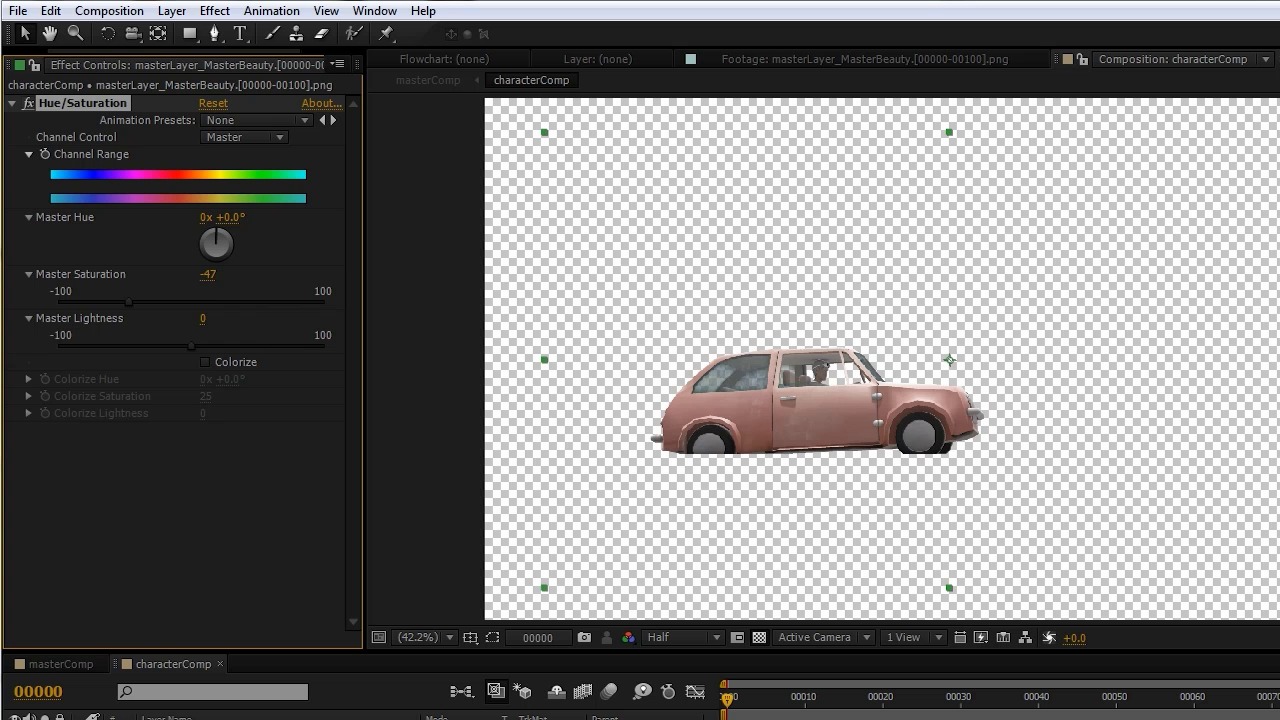
Task: Select the Pan Behind anchor point tool
Action: point(158,33)
